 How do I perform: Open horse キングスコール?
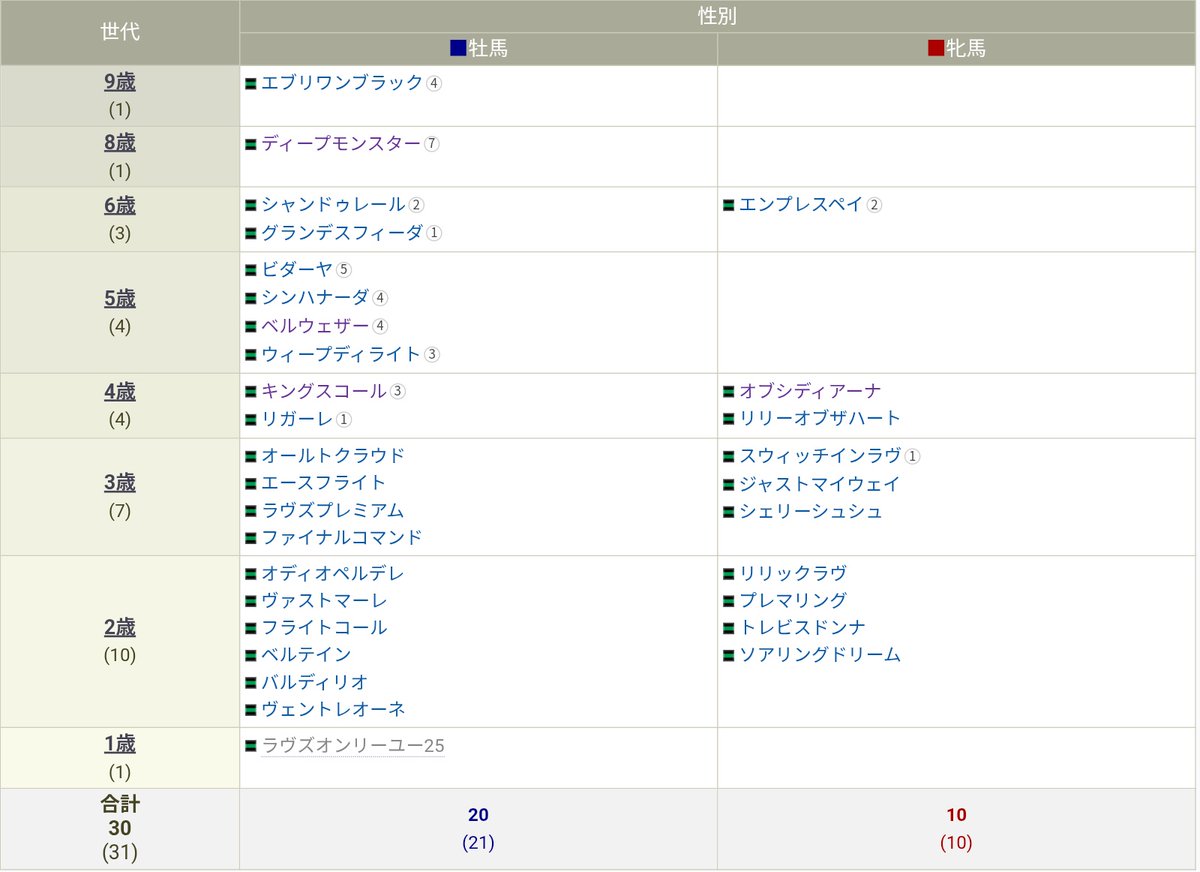pyautogui.click(x=325, y=391)
